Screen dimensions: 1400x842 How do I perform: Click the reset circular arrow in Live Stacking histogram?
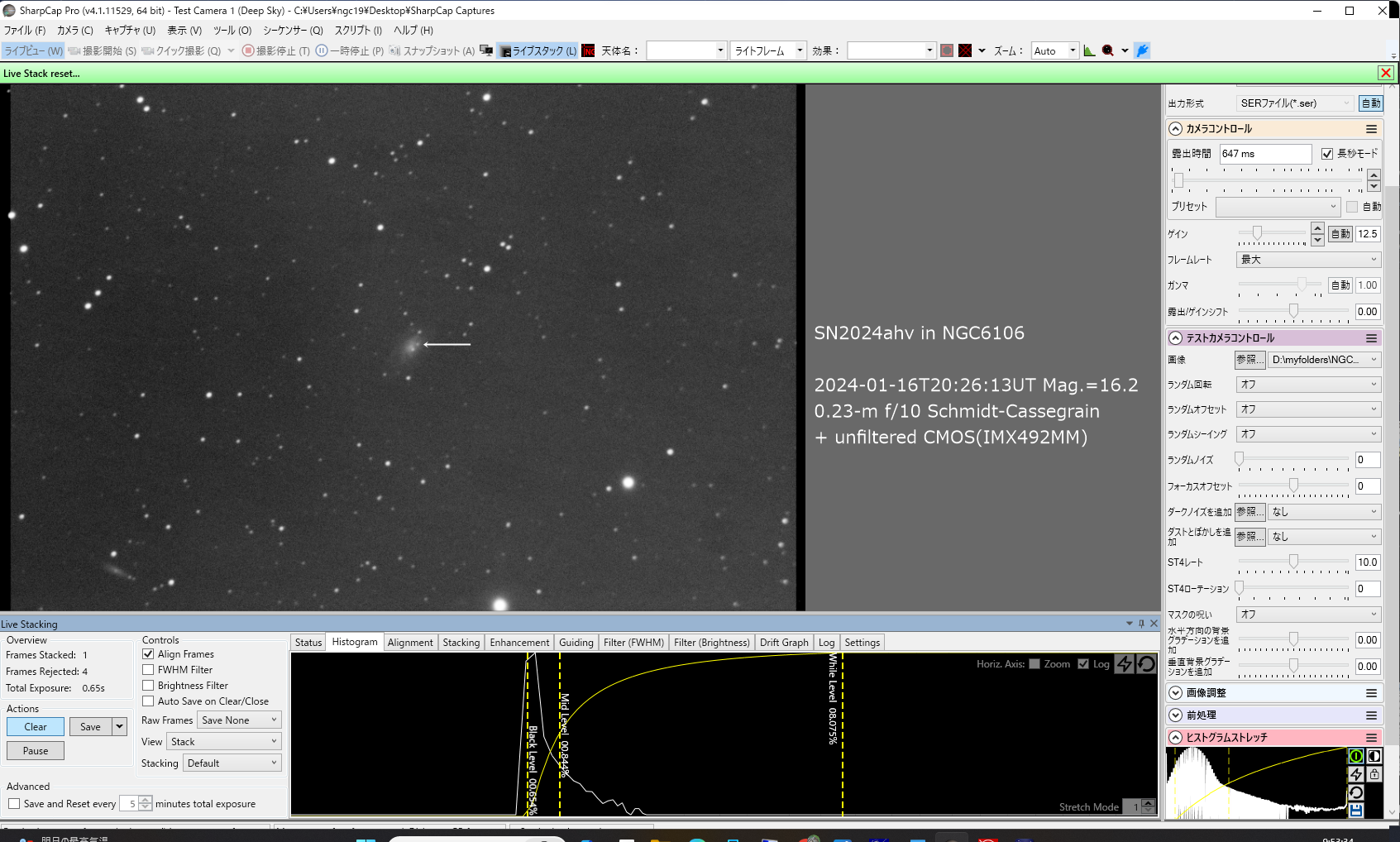tap(1146, 663)
